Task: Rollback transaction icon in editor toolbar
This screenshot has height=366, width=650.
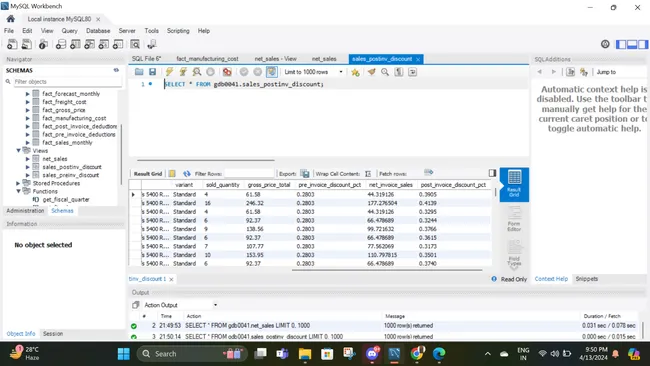Action: [257, 72]
